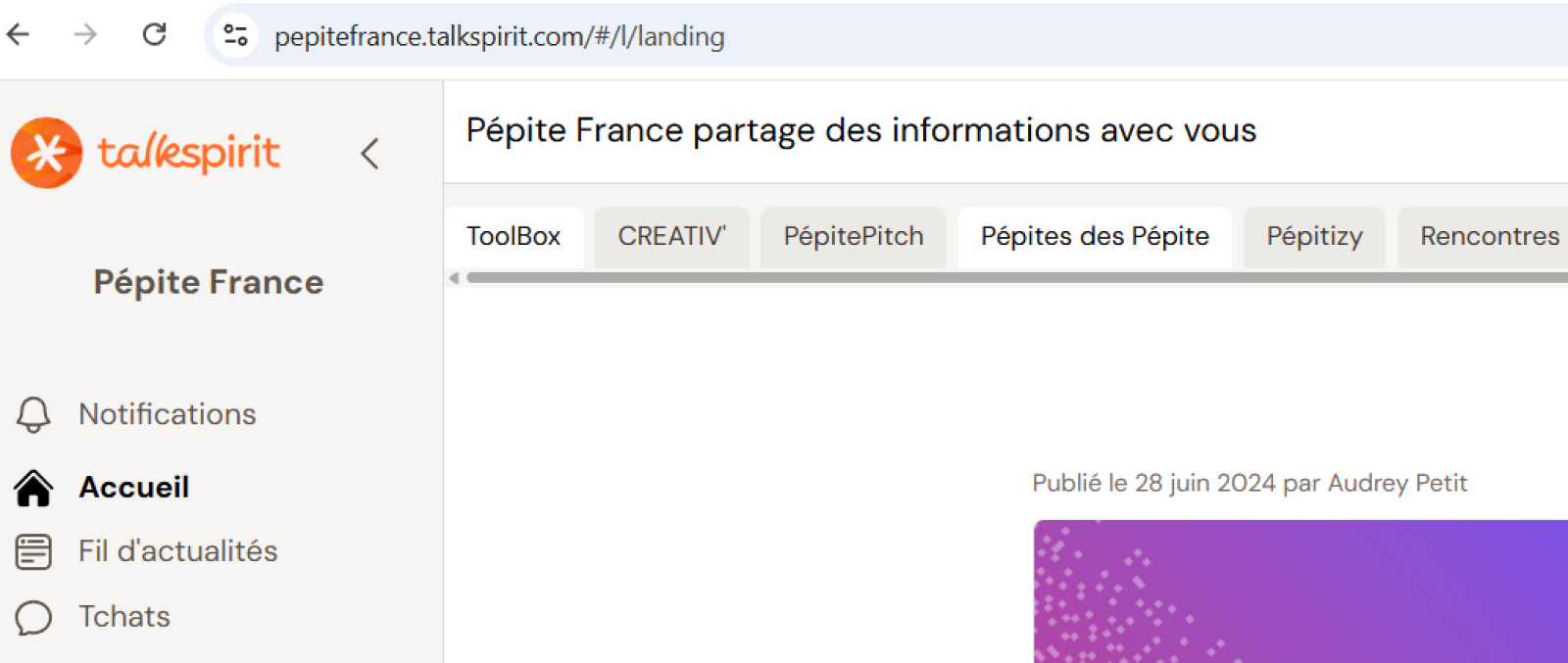Open the Pépites des Pépite tab
Image resolution: width=1568 pixels, height=663 pixels.
pyautogui.click(x=1095, y=236)
